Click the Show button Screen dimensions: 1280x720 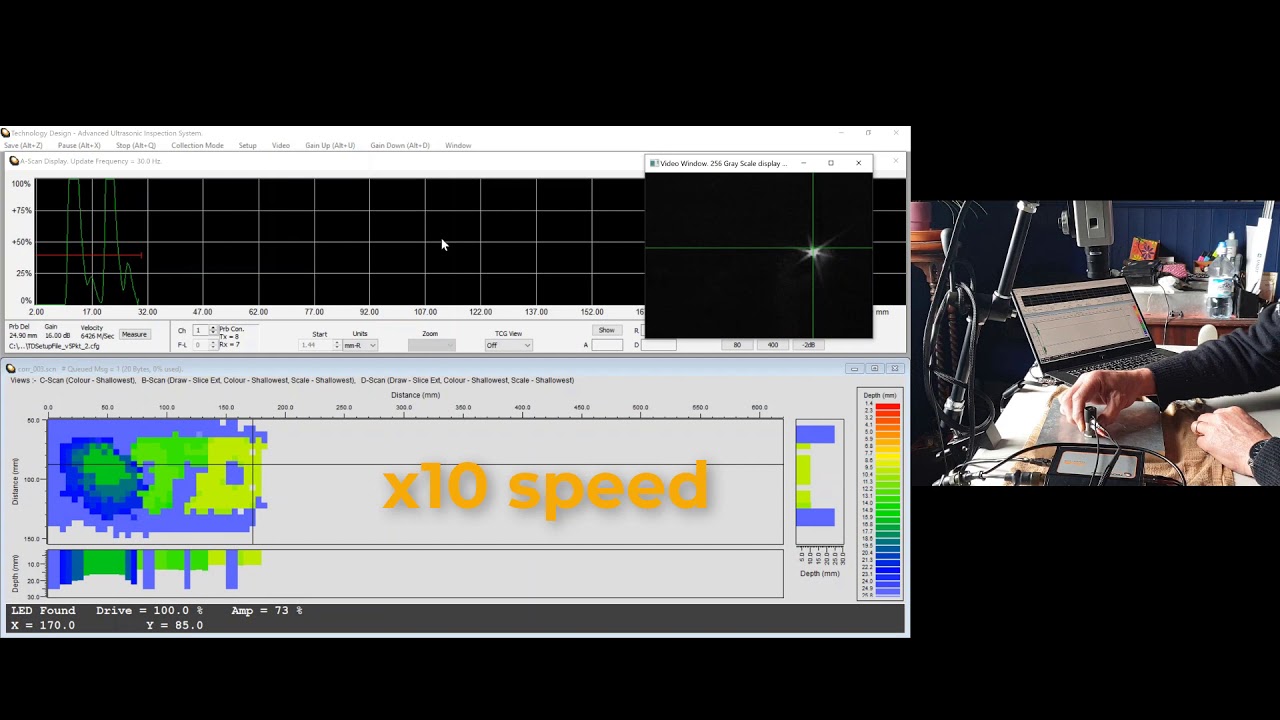click(x=607, y=330)
